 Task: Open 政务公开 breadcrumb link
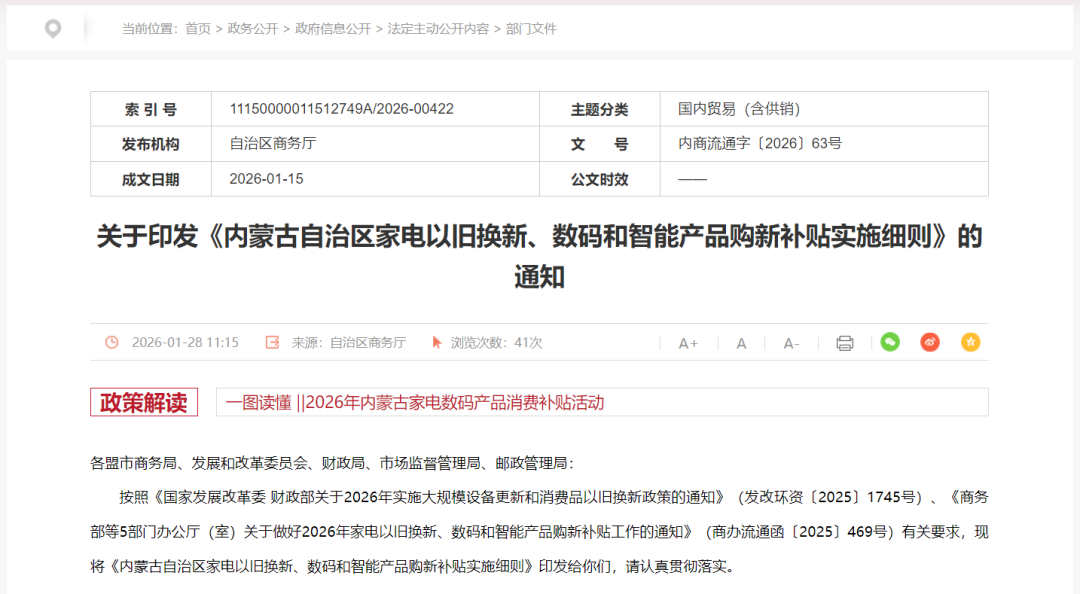coord(253,29)
